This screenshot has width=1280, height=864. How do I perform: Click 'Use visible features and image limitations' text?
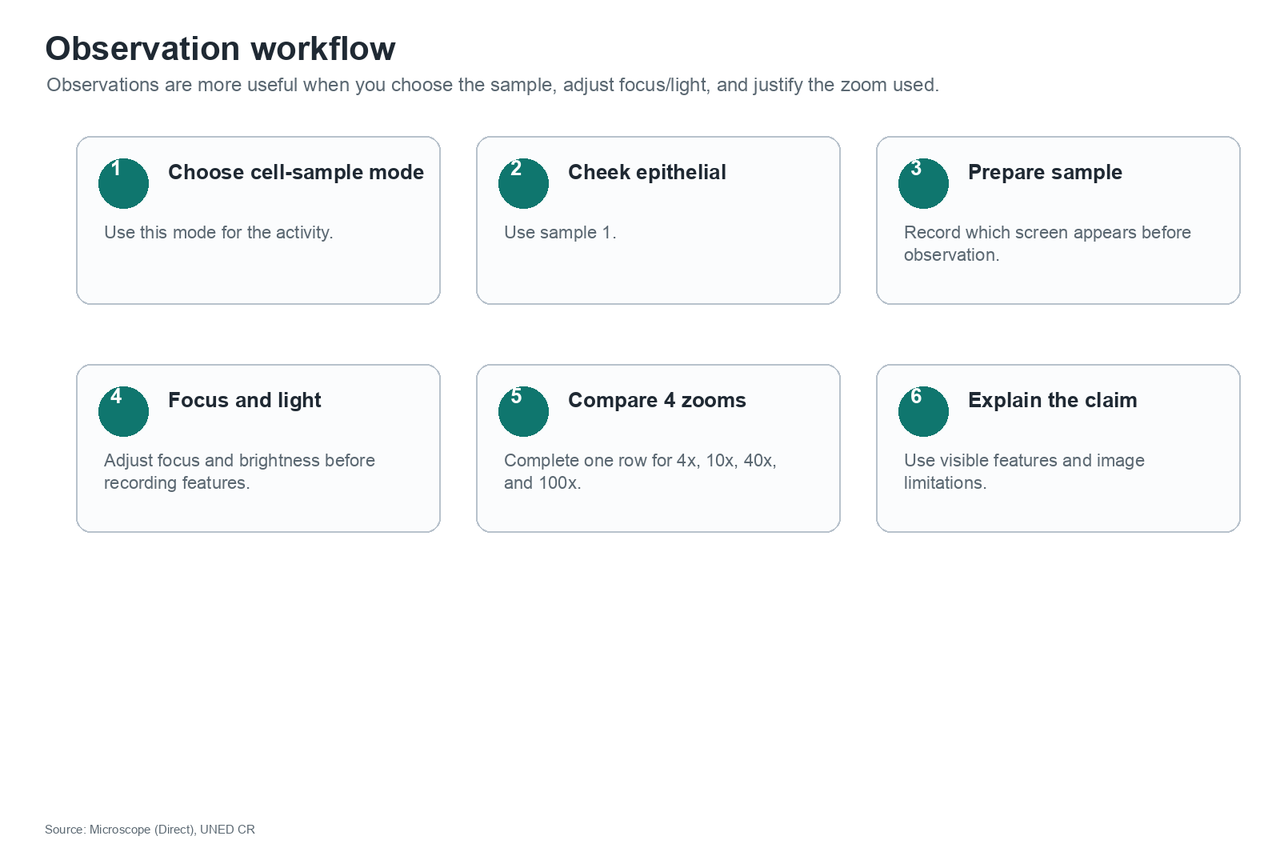[1024, 471]
